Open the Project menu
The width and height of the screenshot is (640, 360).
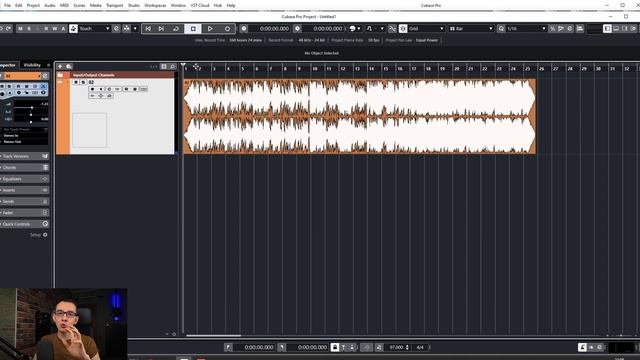[33, 5]
